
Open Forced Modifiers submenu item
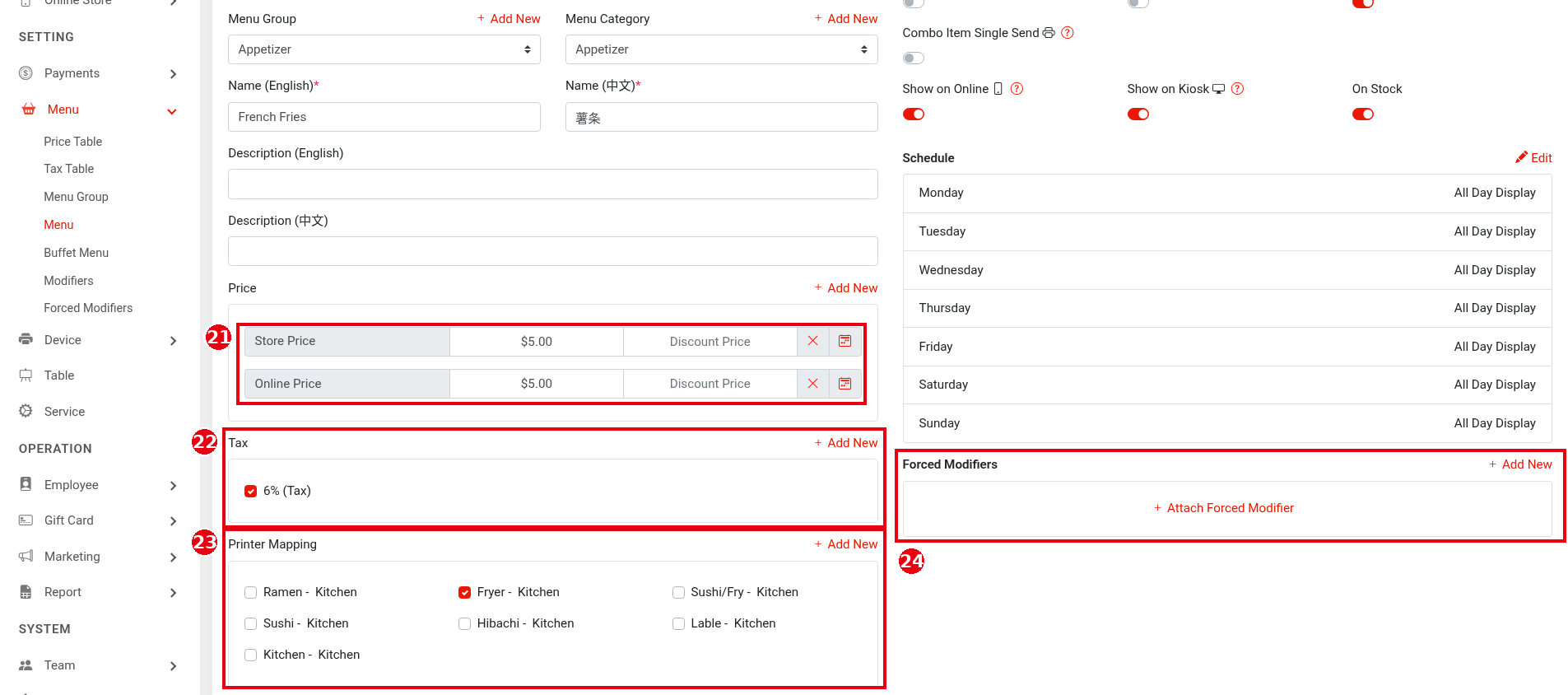[x=88, y=308]
